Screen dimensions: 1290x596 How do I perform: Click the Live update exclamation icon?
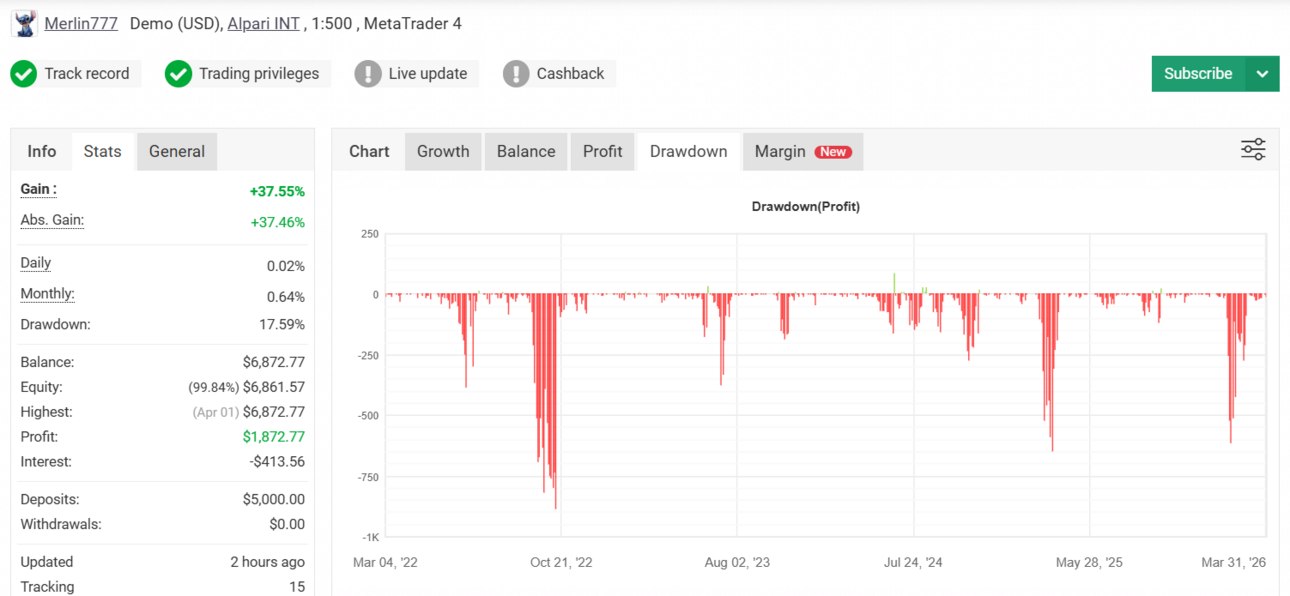368,74
